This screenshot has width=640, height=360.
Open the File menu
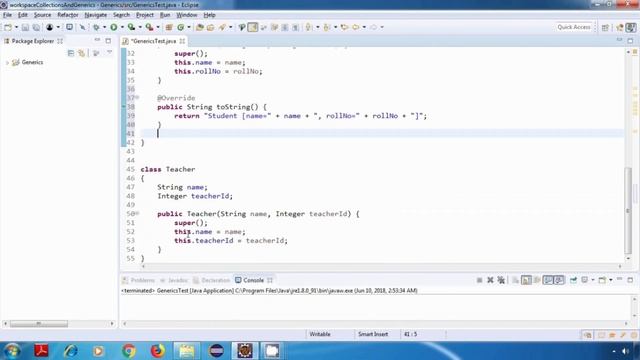7,15
